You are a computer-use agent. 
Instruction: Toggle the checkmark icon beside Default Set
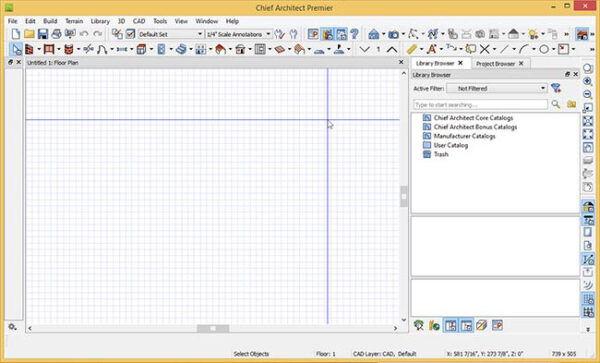click(130, 34)
